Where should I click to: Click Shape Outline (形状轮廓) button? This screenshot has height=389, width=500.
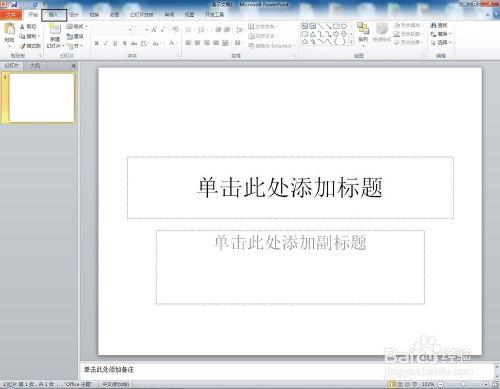click(408, 34)
